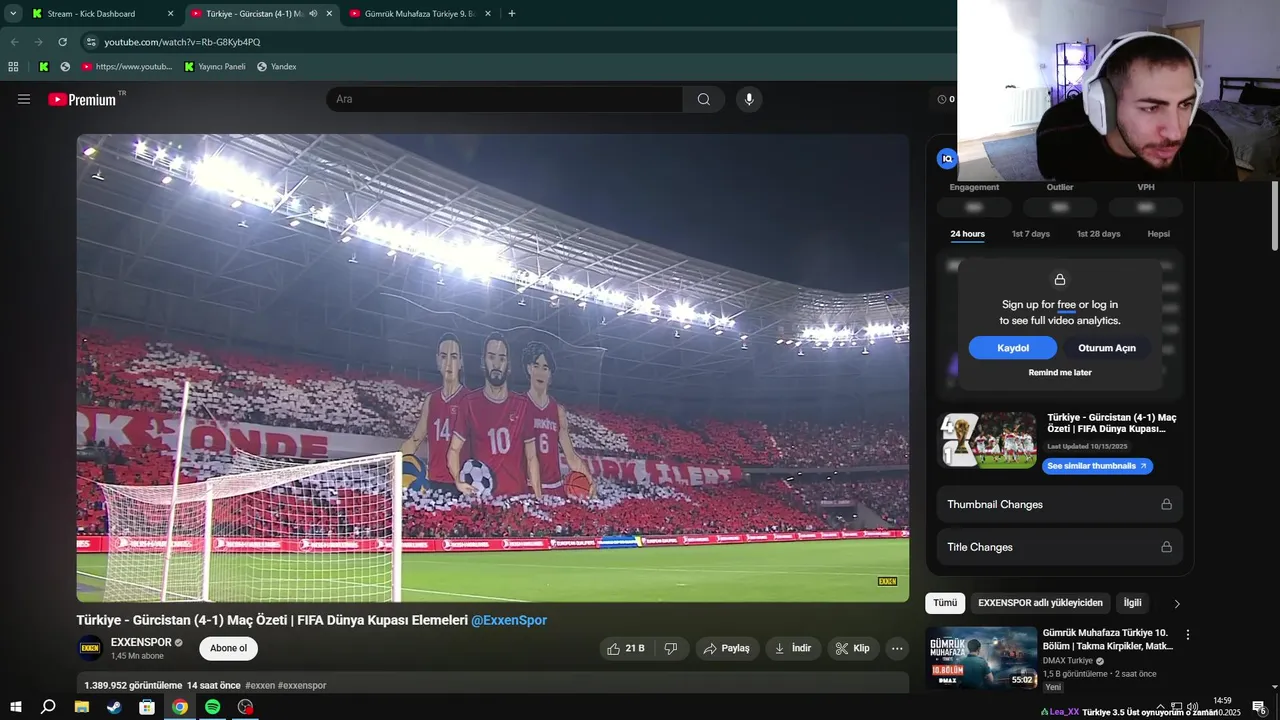1280x720 pixels.
Task: Click 'See similar thumbnails' button
Action: [1097, 466]
